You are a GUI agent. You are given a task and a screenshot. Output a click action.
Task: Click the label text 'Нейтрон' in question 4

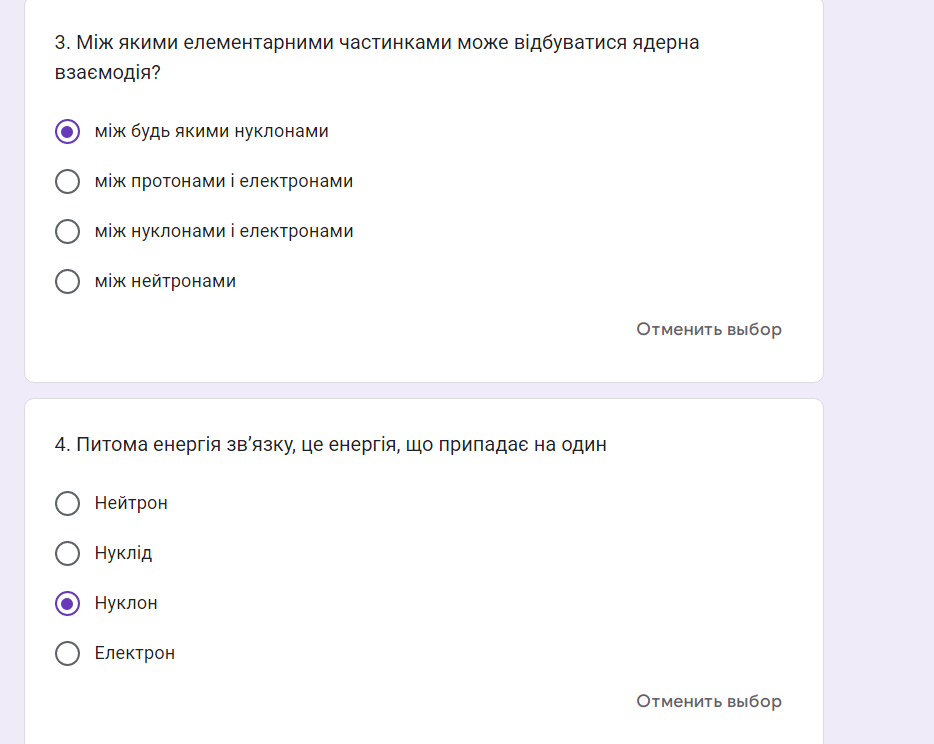pos(131,503)
